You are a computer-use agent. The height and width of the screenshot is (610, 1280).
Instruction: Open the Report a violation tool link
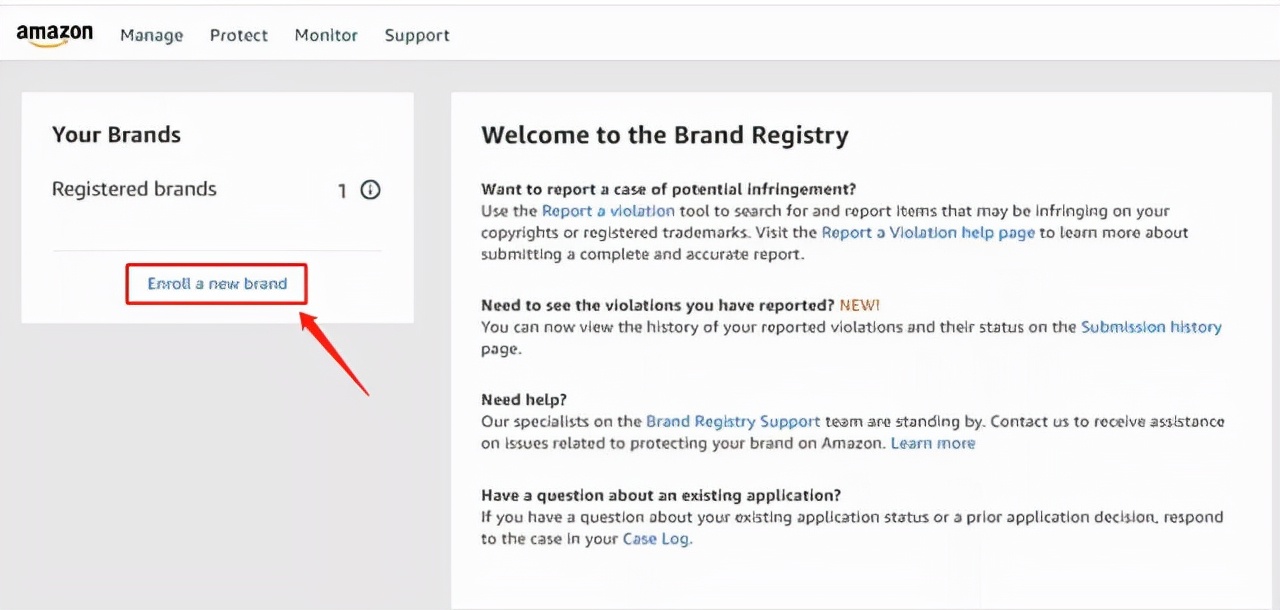(608, 211)
